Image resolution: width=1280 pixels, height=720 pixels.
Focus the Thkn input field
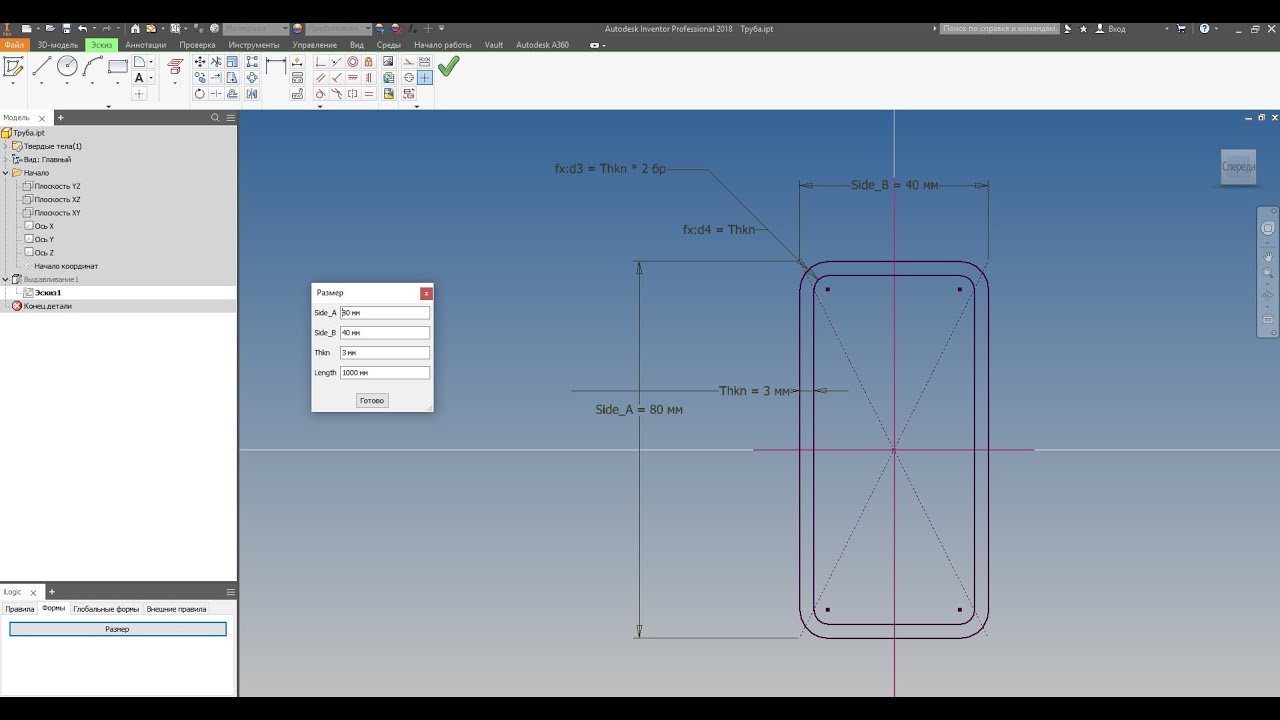(385, 353)
